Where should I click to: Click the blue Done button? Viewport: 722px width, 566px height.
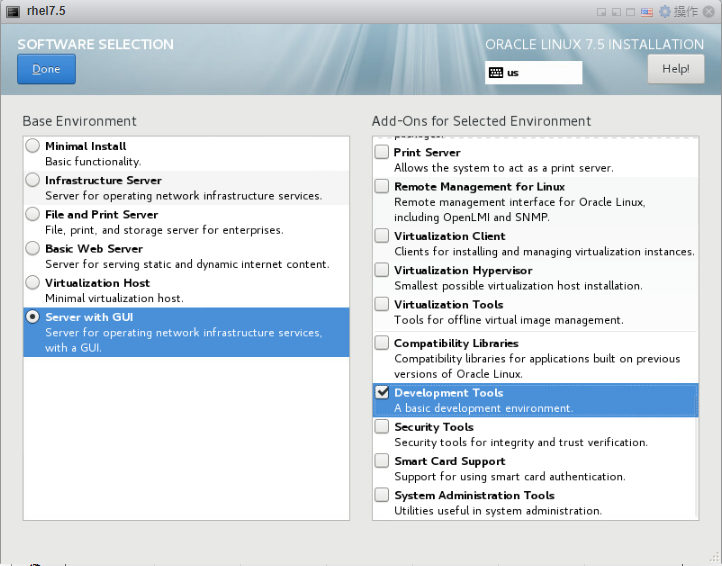pyautogui.click(x=47, y=69)
